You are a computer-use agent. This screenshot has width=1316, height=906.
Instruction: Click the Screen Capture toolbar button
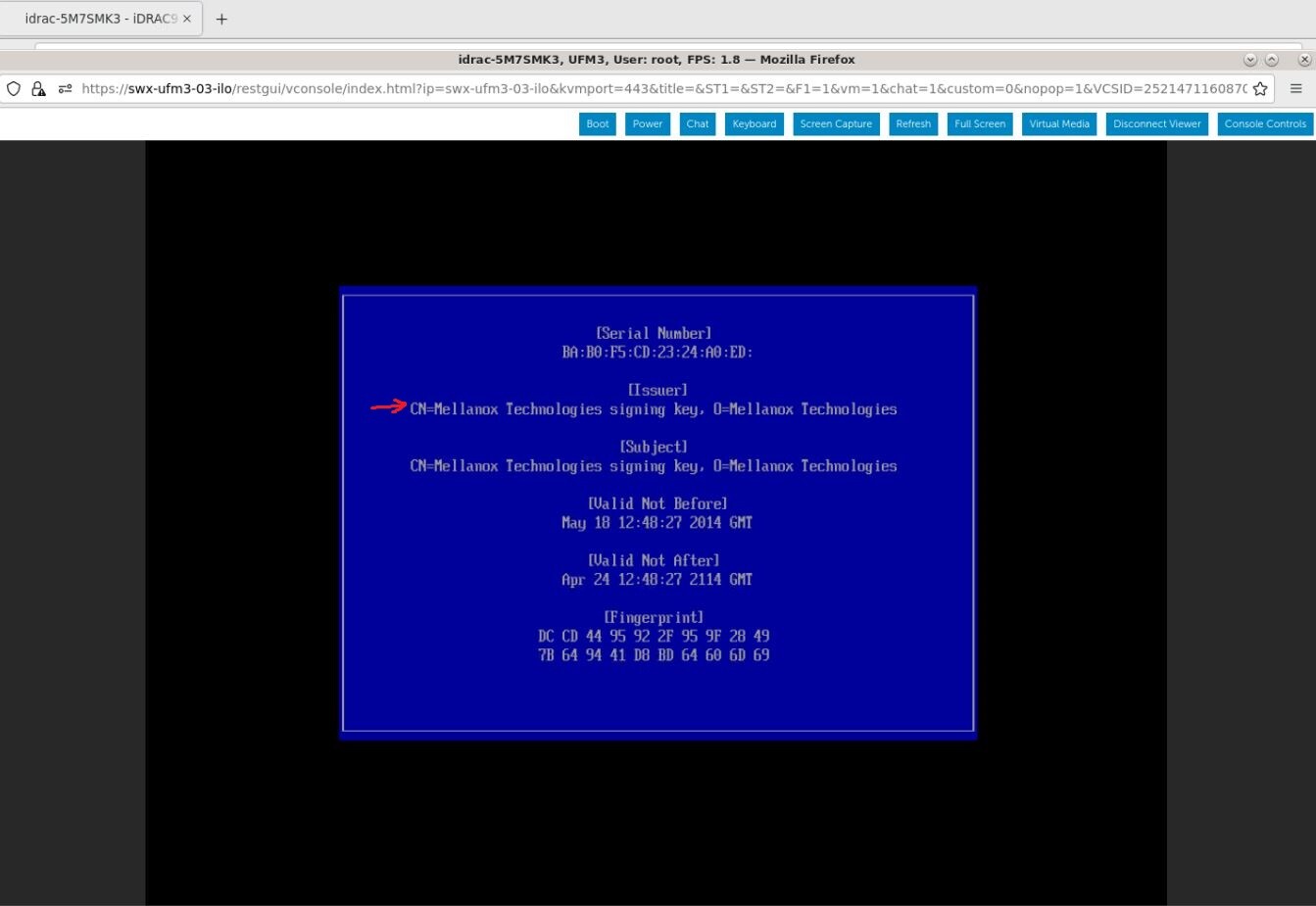pos(835,123)
